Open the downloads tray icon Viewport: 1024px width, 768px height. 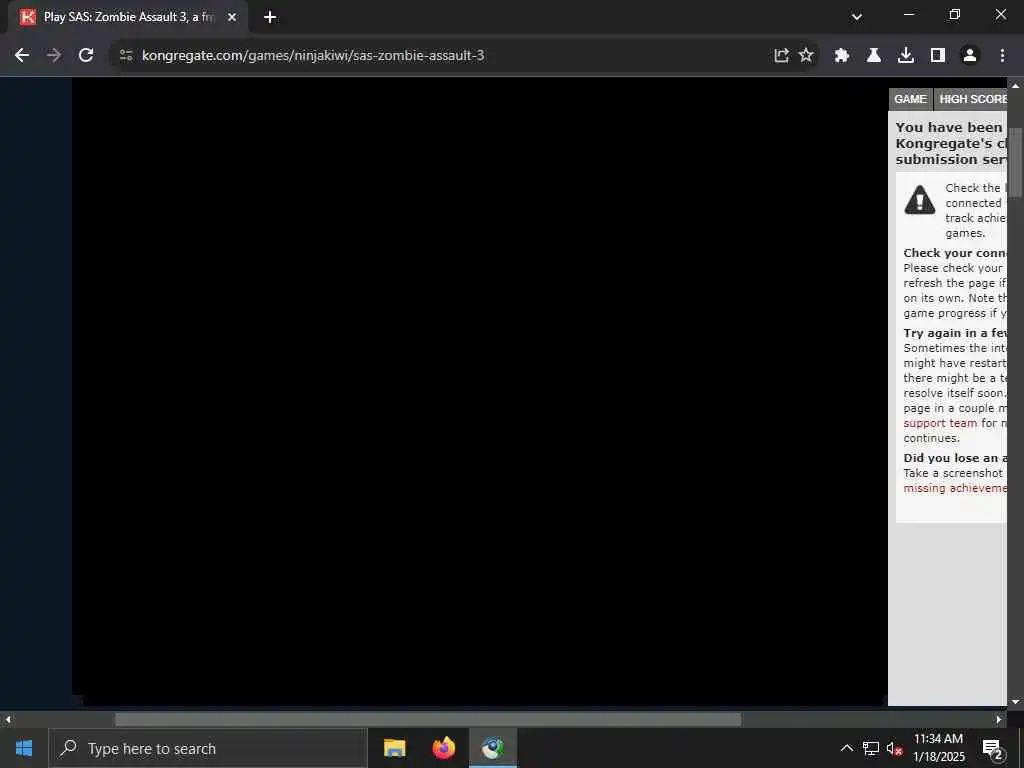pyautogui.click(x=906, y=56)
